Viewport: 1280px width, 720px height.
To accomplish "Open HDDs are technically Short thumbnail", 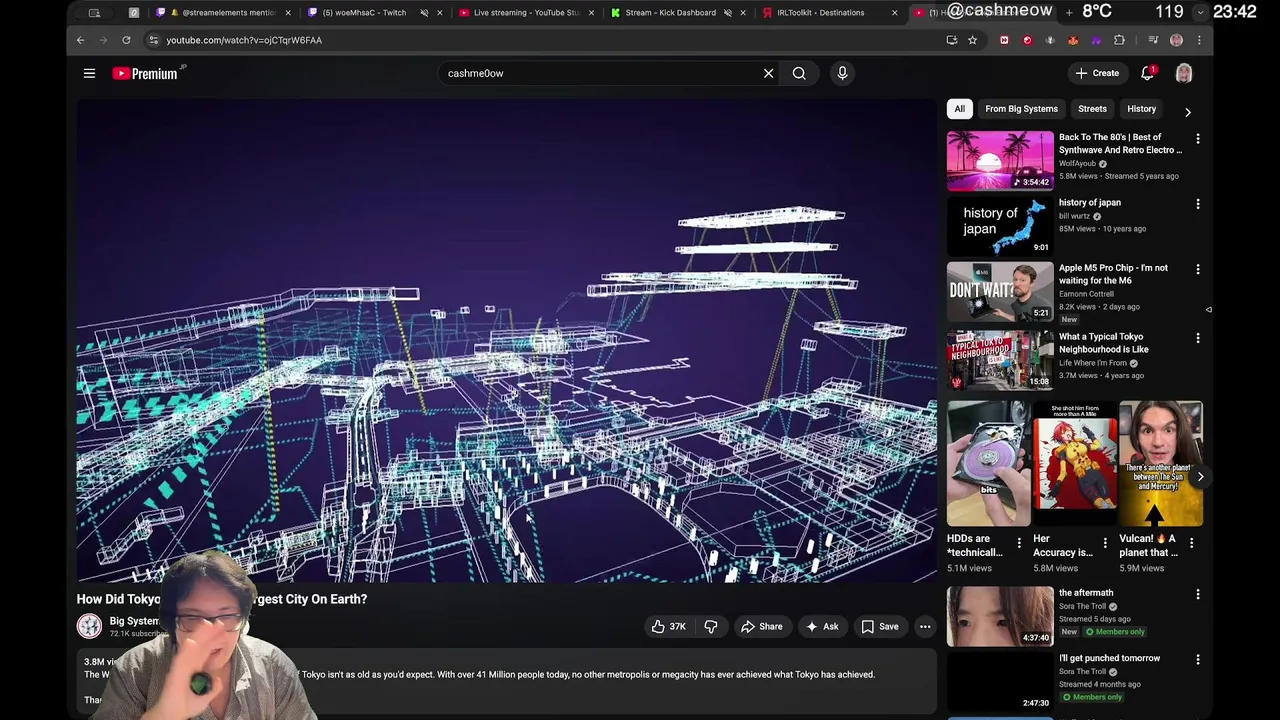I will tap(989, 464).
